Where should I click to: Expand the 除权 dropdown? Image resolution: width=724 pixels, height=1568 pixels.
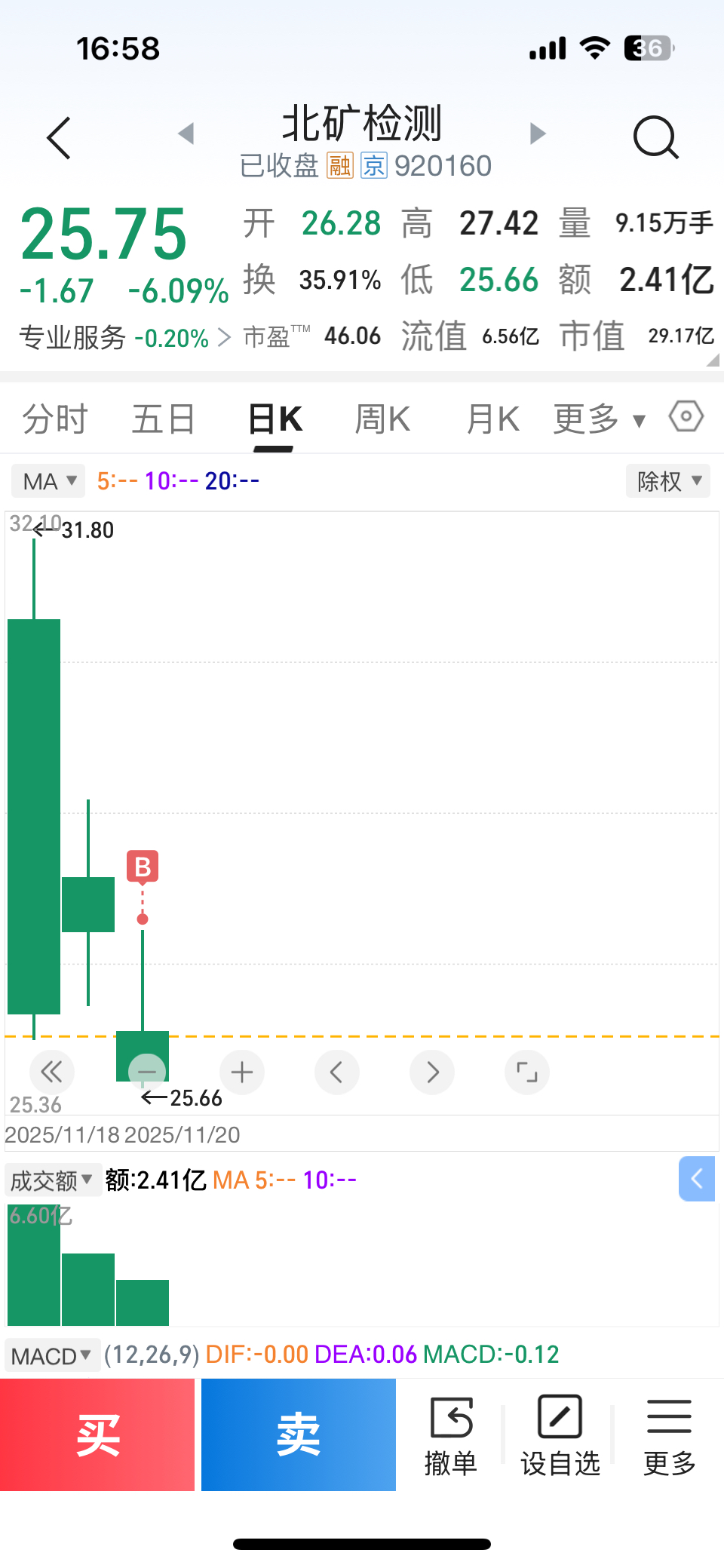(668, 480)
